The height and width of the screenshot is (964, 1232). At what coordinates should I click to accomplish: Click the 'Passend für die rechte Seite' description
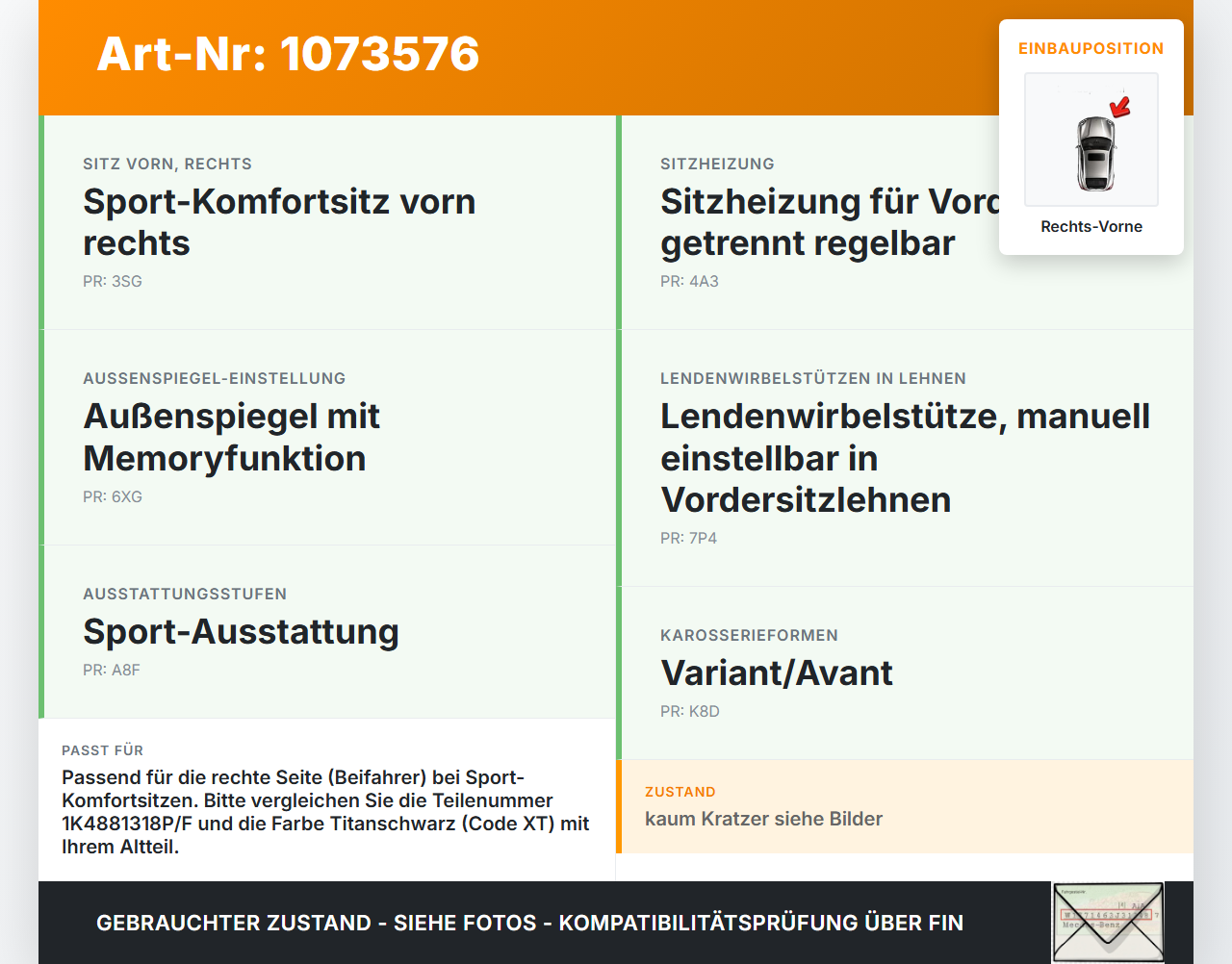click(325, 812)
